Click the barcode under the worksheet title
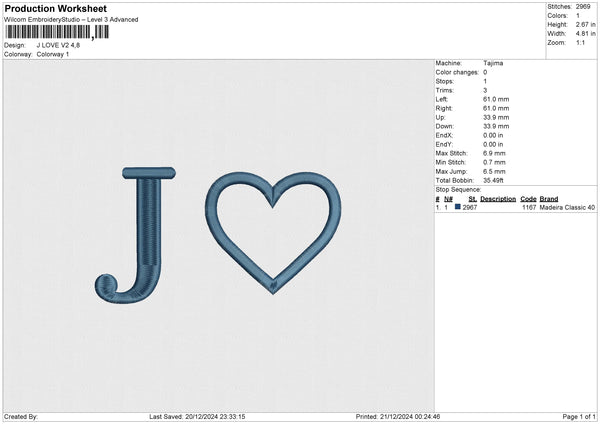 coord(57,32)
